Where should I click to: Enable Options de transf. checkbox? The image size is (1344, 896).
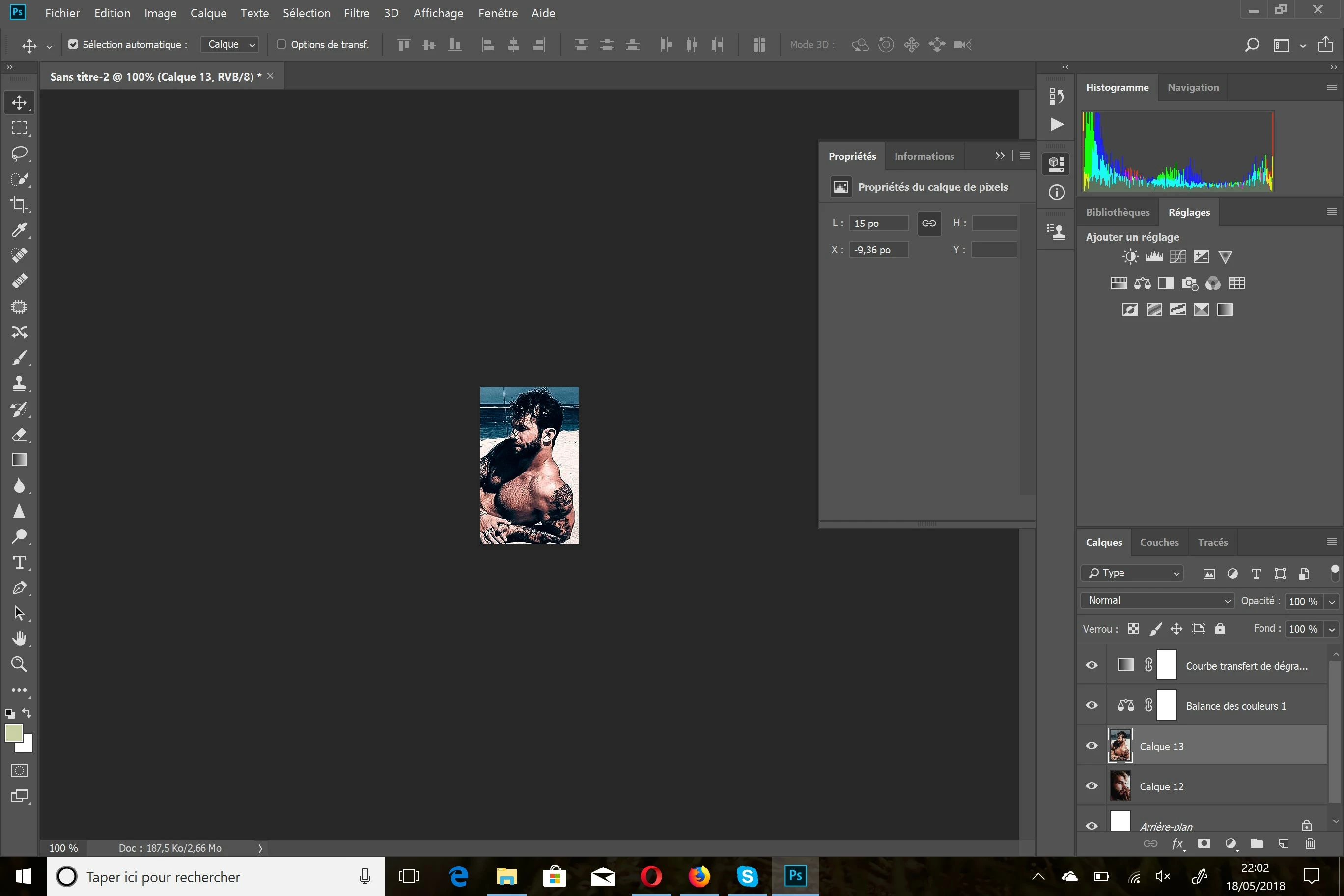[281, 45]
